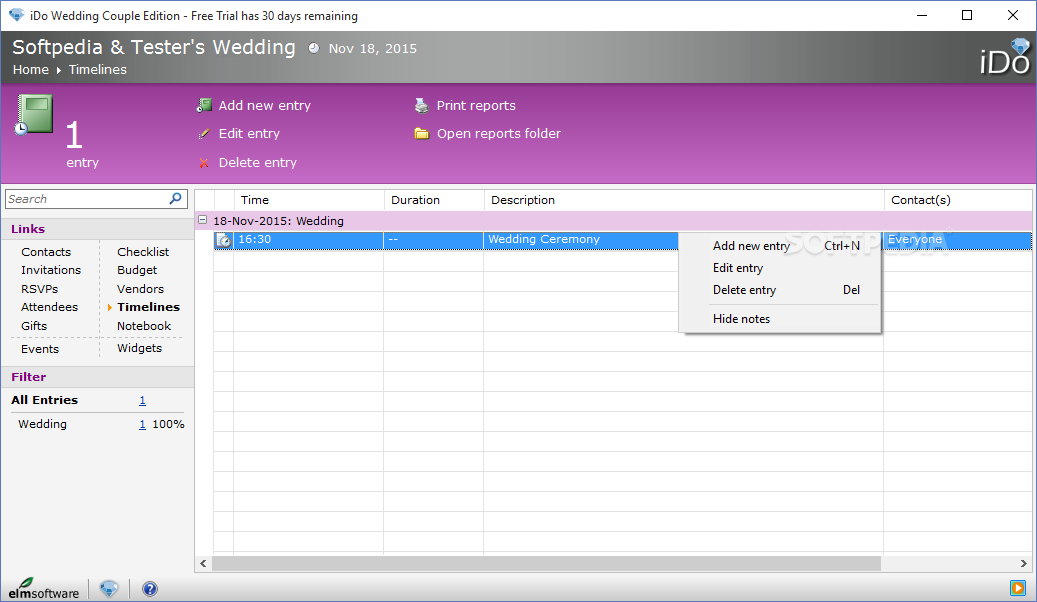Open the RSVPs link
1037x602 pixels.
point(40,289)
